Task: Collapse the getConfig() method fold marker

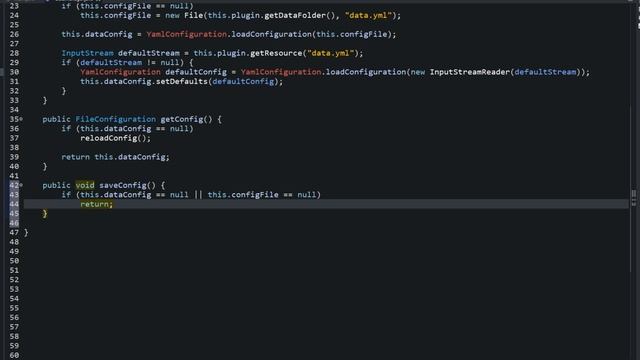Action: point(21,119)
